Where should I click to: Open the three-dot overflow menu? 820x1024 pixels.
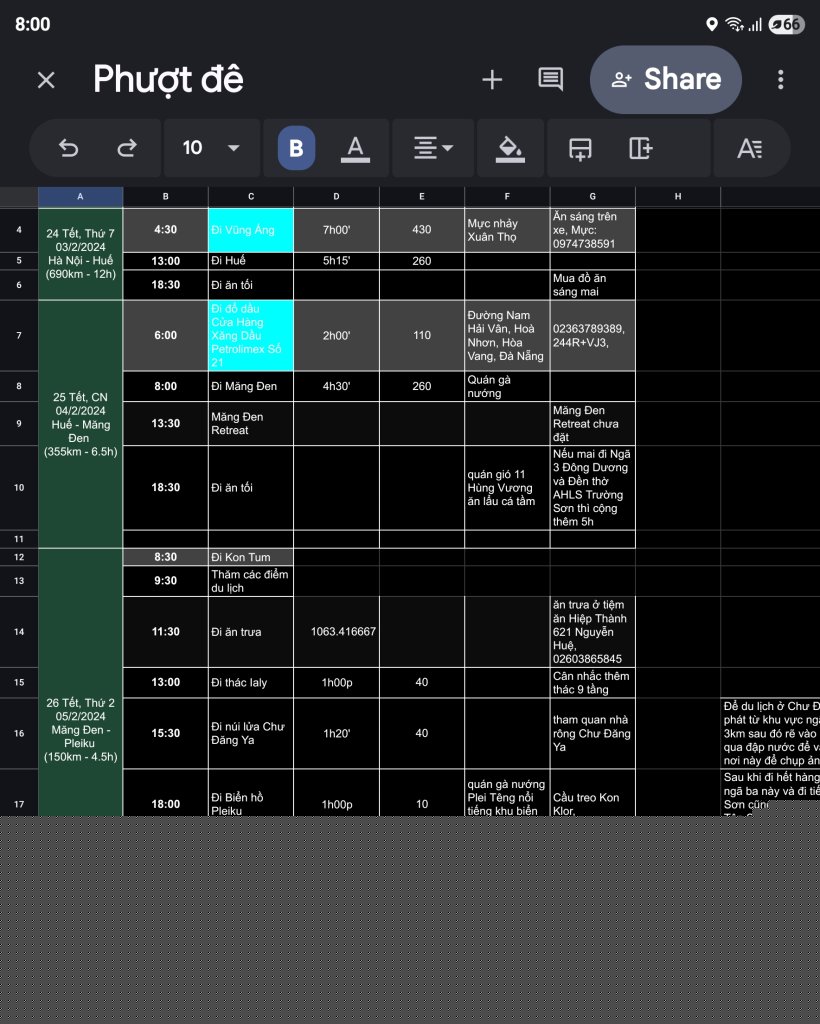(781, 80)
